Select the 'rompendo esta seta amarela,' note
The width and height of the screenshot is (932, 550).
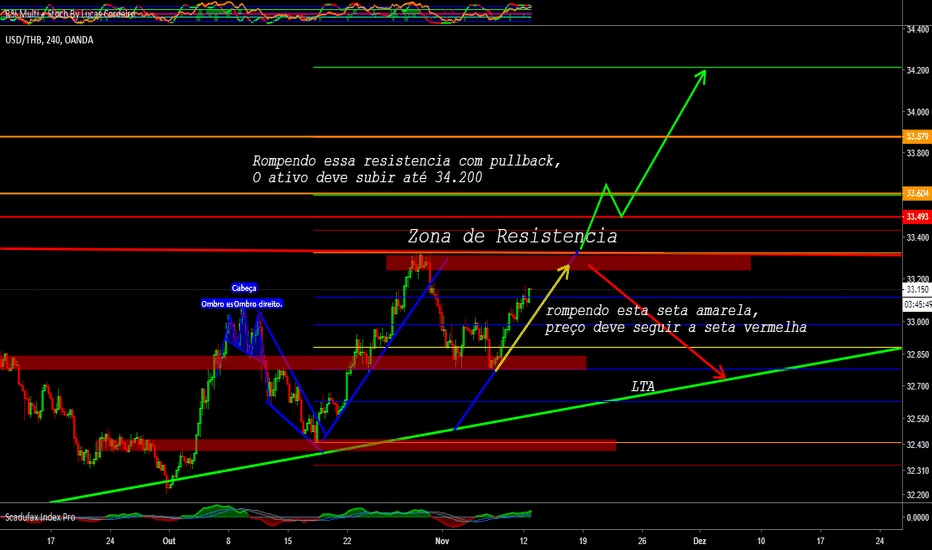tap(652, 310)
